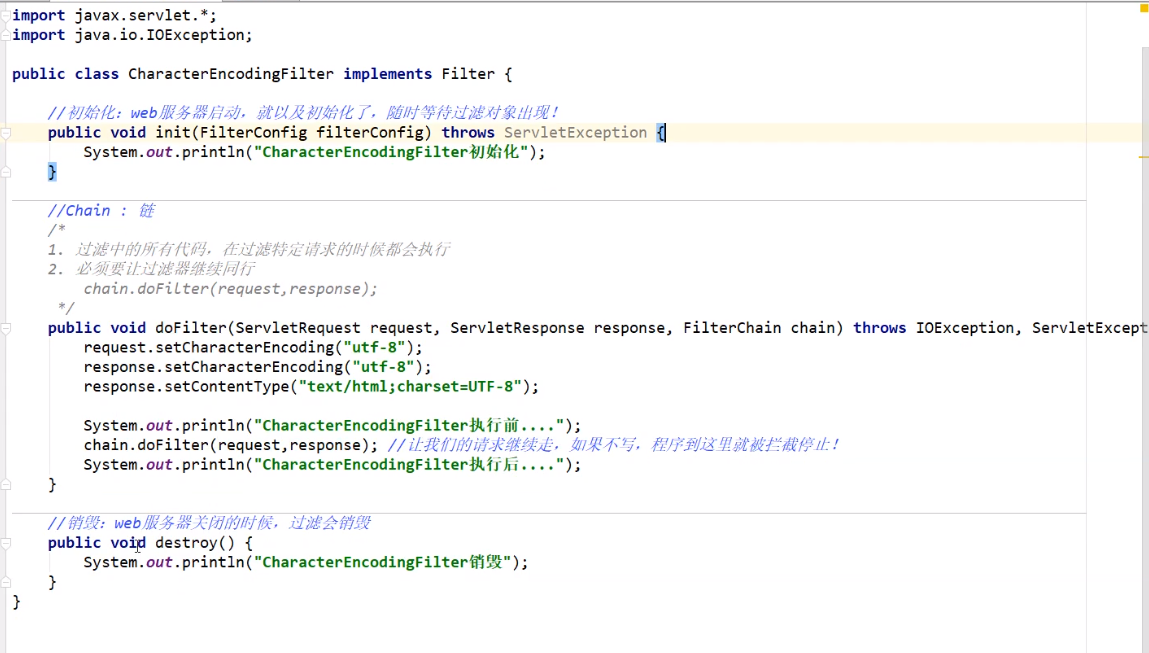The height and width of the screenshot is (653, 1149).
Task: Click highlighted opening brace of init method
Action: click(661, 133)
